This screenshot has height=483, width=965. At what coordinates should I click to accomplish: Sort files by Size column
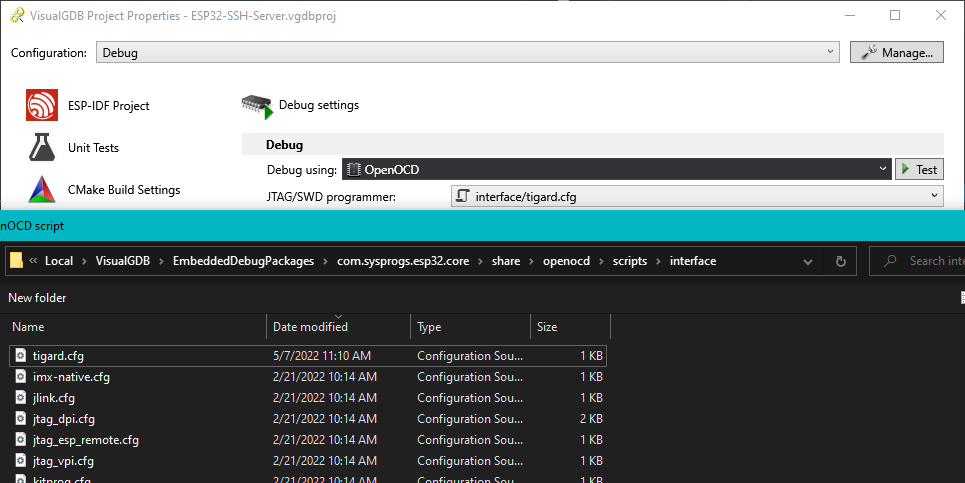tap(570, 327)
